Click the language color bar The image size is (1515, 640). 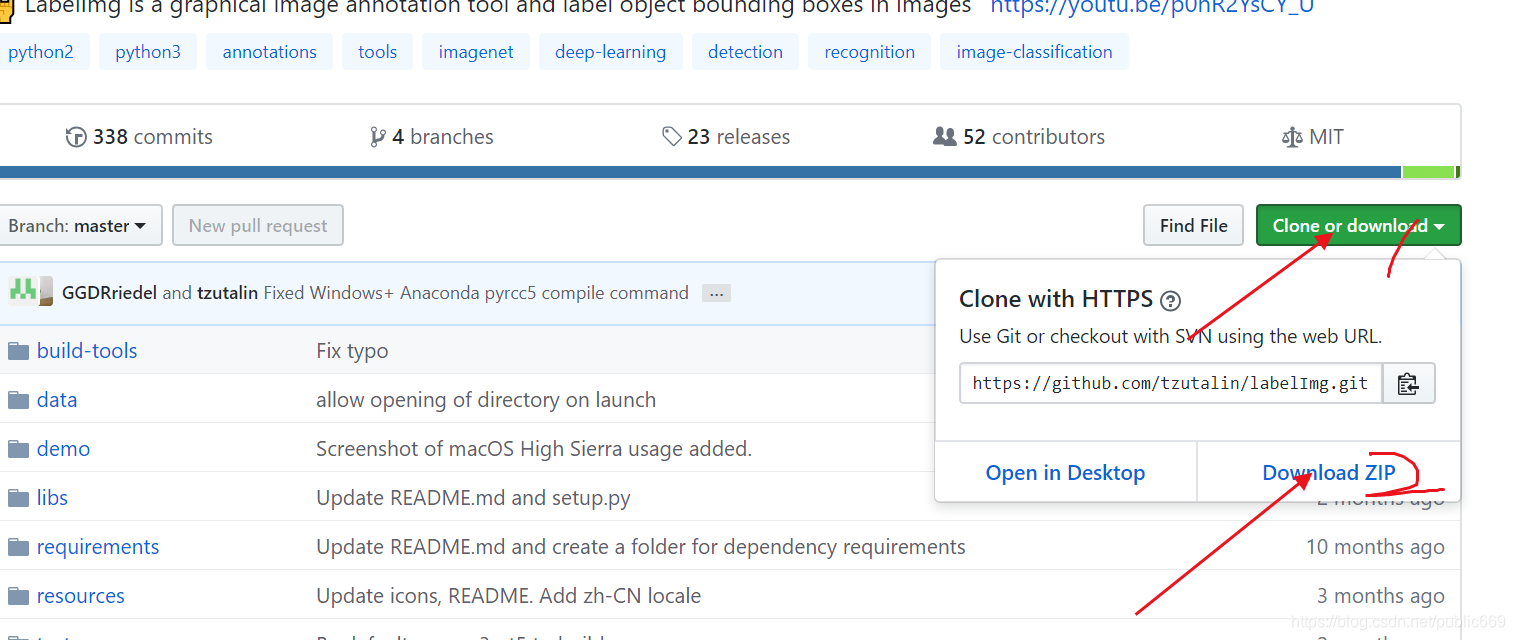[x=700, y=172]
